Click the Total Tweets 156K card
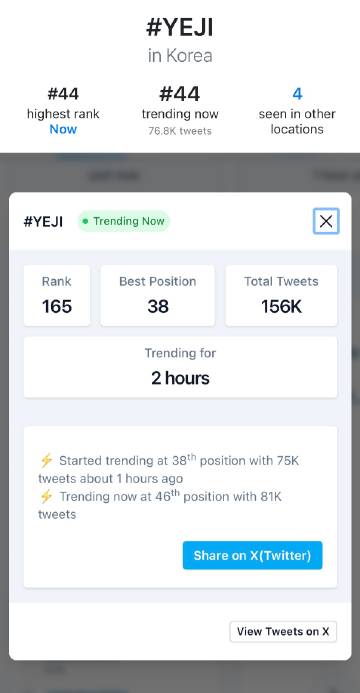 pos(281,295)
